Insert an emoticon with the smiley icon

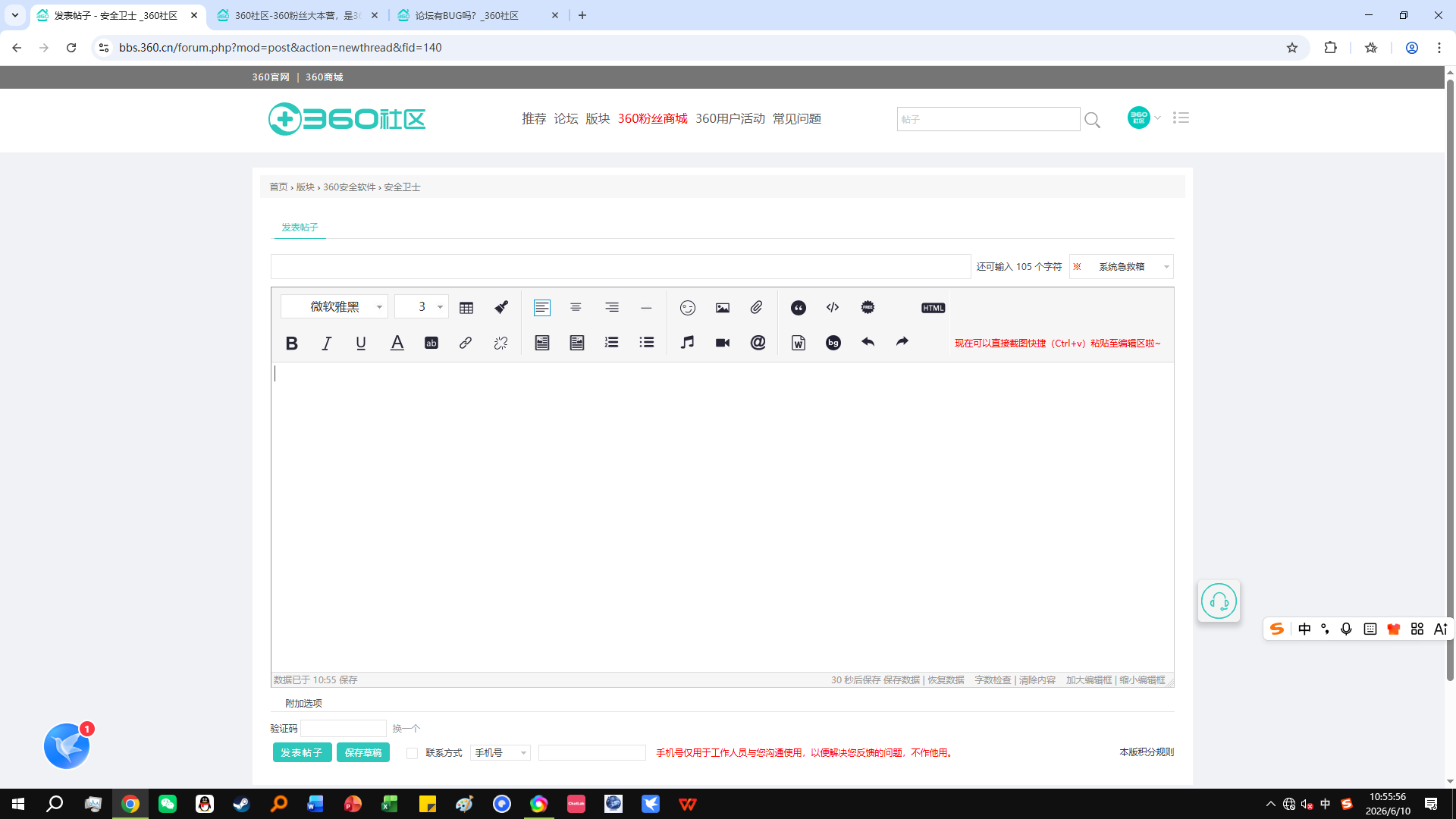[x=688, y=308]
